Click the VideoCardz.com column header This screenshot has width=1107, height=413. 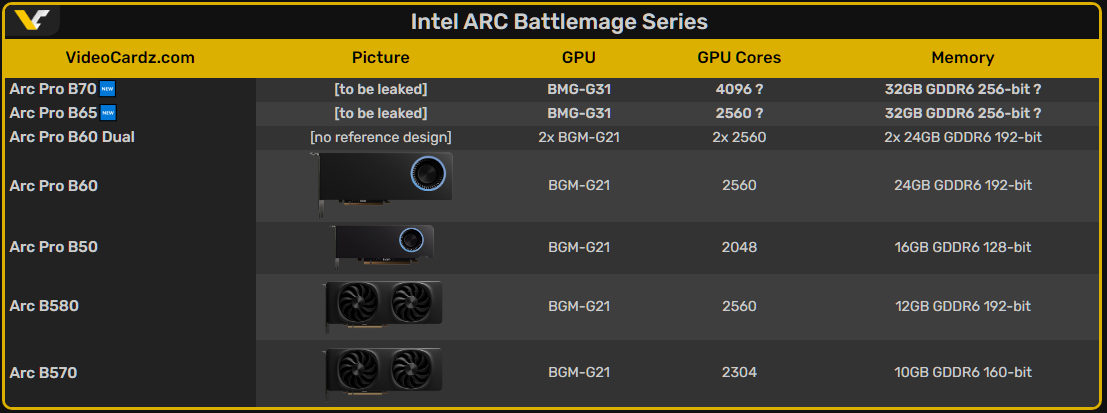(x=130, y=58)
